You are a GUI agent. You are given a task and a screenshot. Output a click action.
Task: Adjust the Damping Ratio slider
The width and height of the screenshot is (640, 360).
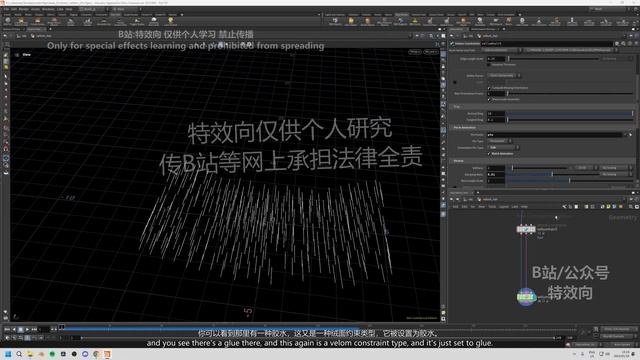click(x=552, y=174)
